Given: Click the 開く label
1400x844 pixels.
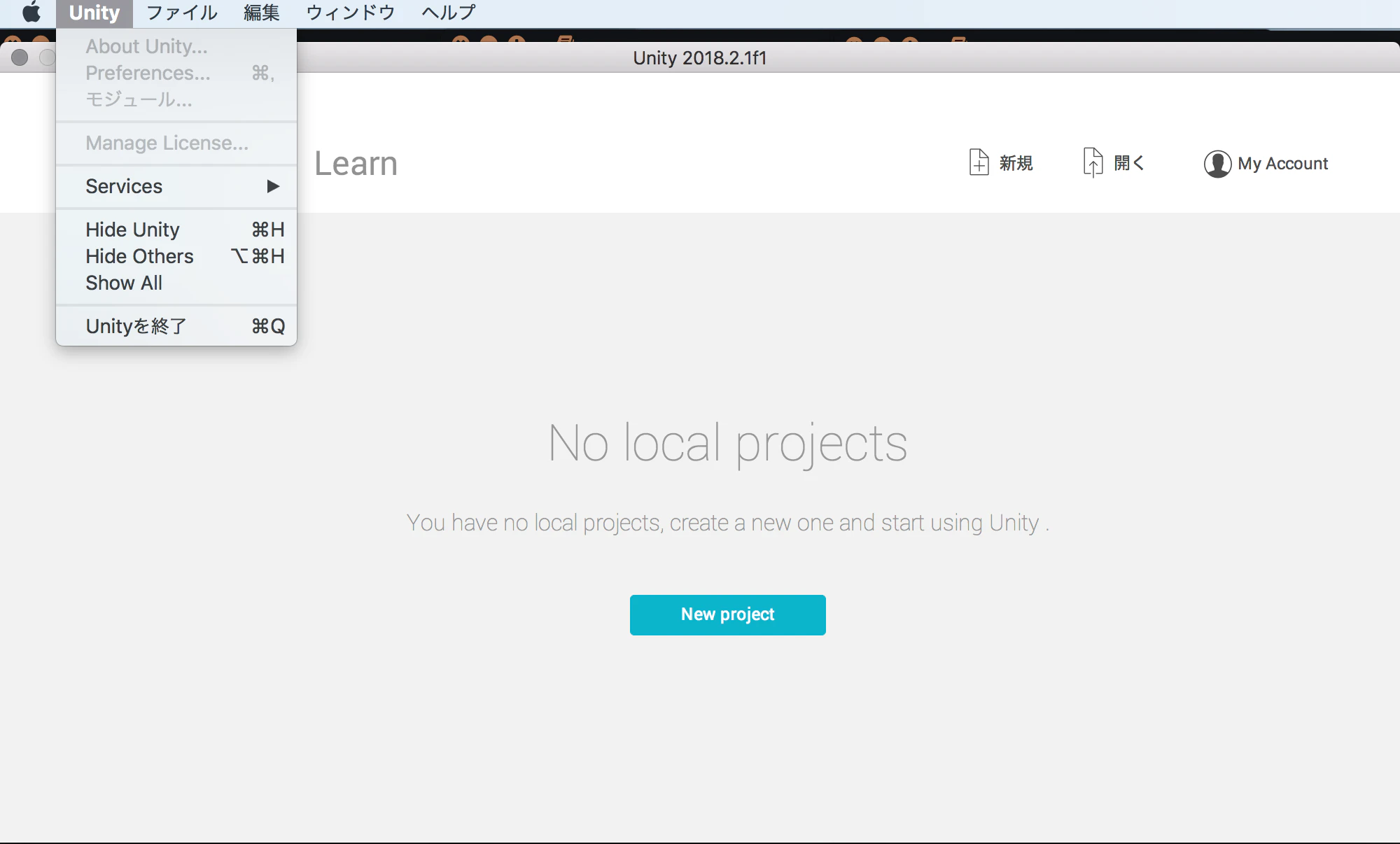Looking at the screenshot, I should click(1128, 163).
